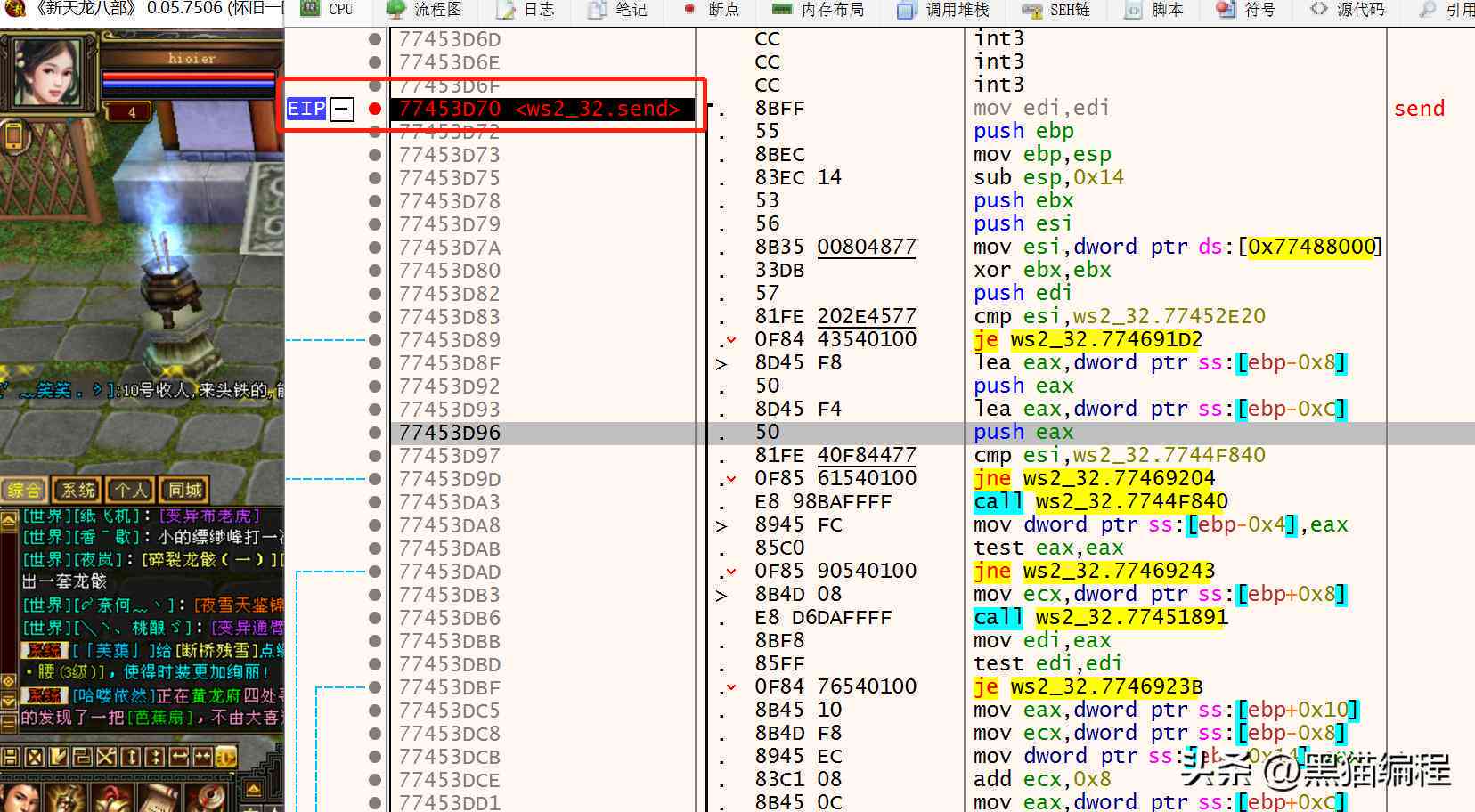Click the yellow arrow button ending chat toolbar
The image size is (1475, 812).
(226, 758)
